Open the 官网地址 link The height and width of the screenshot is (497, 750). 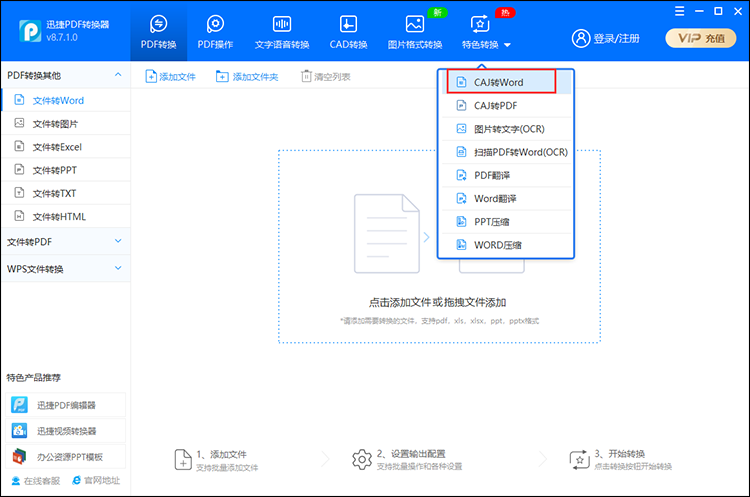pos(96,480)
